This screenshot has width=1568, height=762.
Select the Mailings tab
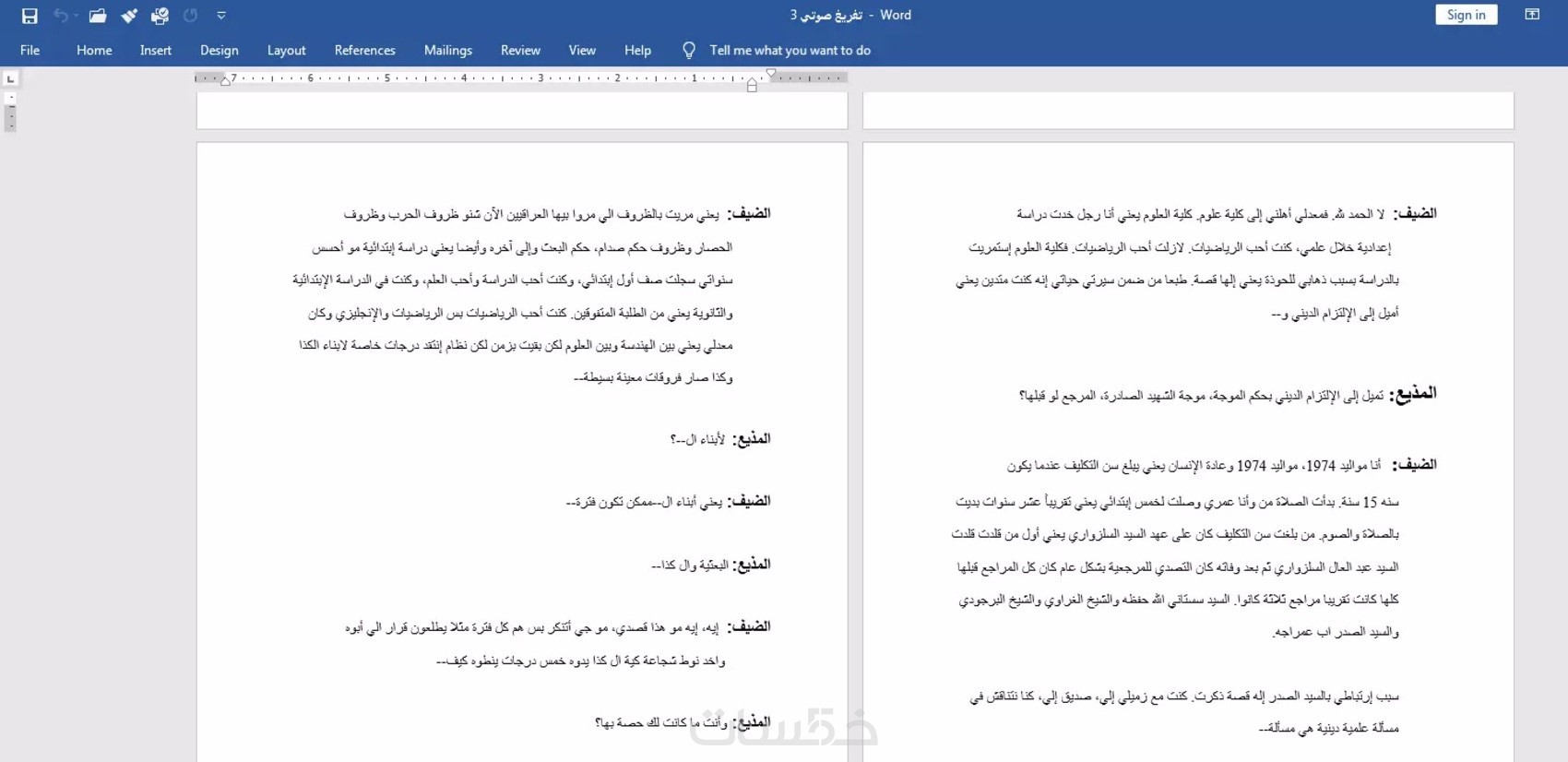(448, 50)
